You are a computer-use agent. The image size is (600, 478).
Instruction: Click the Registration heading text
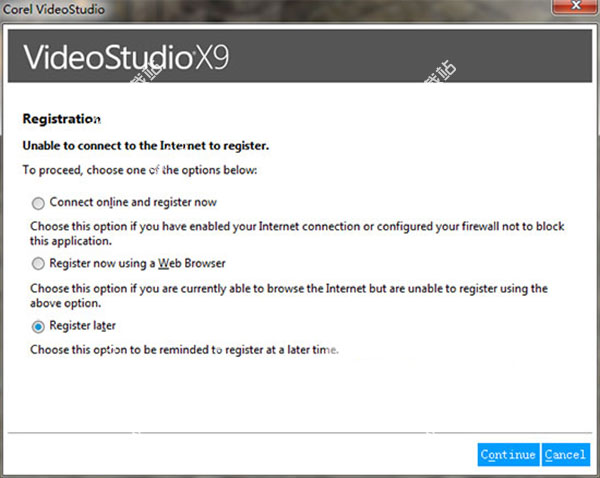click(62, 119)
